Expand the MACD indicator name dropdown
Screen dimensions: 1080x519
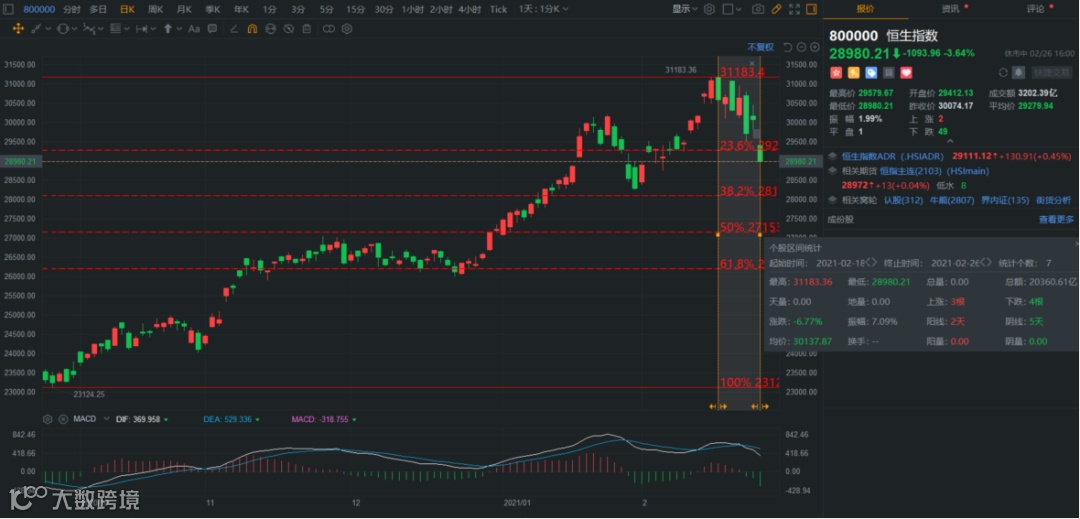coord(107,419)
